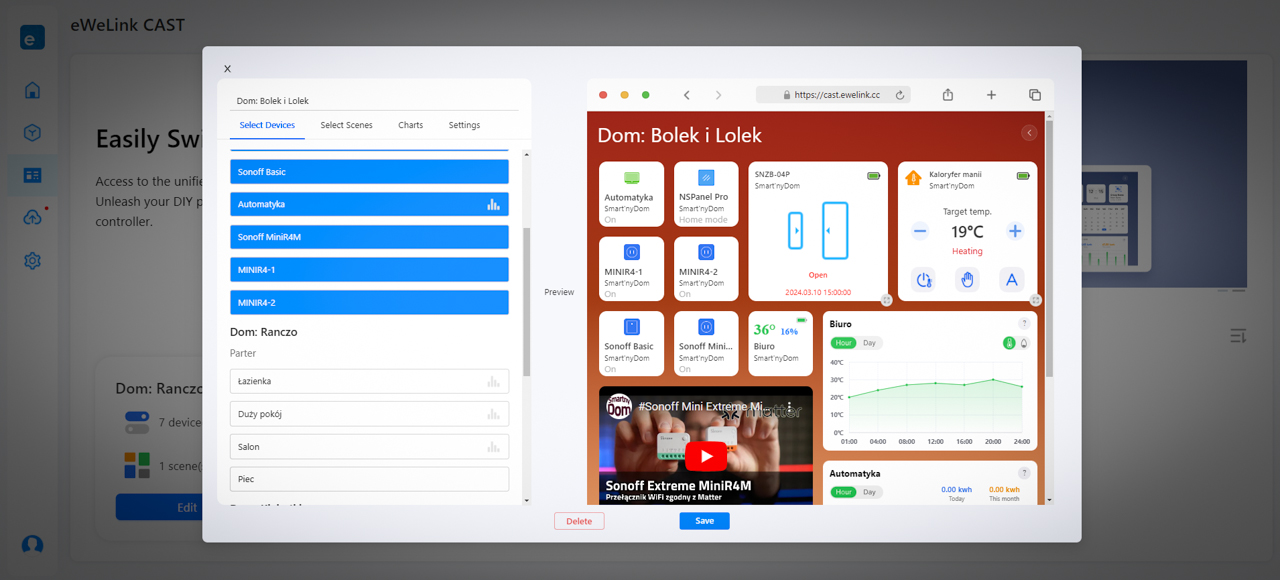Click the chart icon on the Duży pokój row
The image size is (1280, 580).
point(493,414)
